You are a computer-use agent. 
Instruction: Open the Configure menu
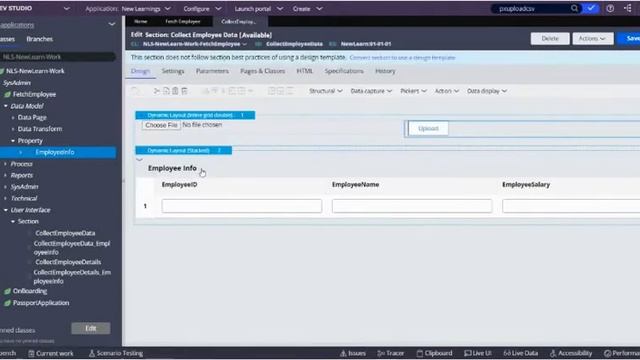pos(202,9)
